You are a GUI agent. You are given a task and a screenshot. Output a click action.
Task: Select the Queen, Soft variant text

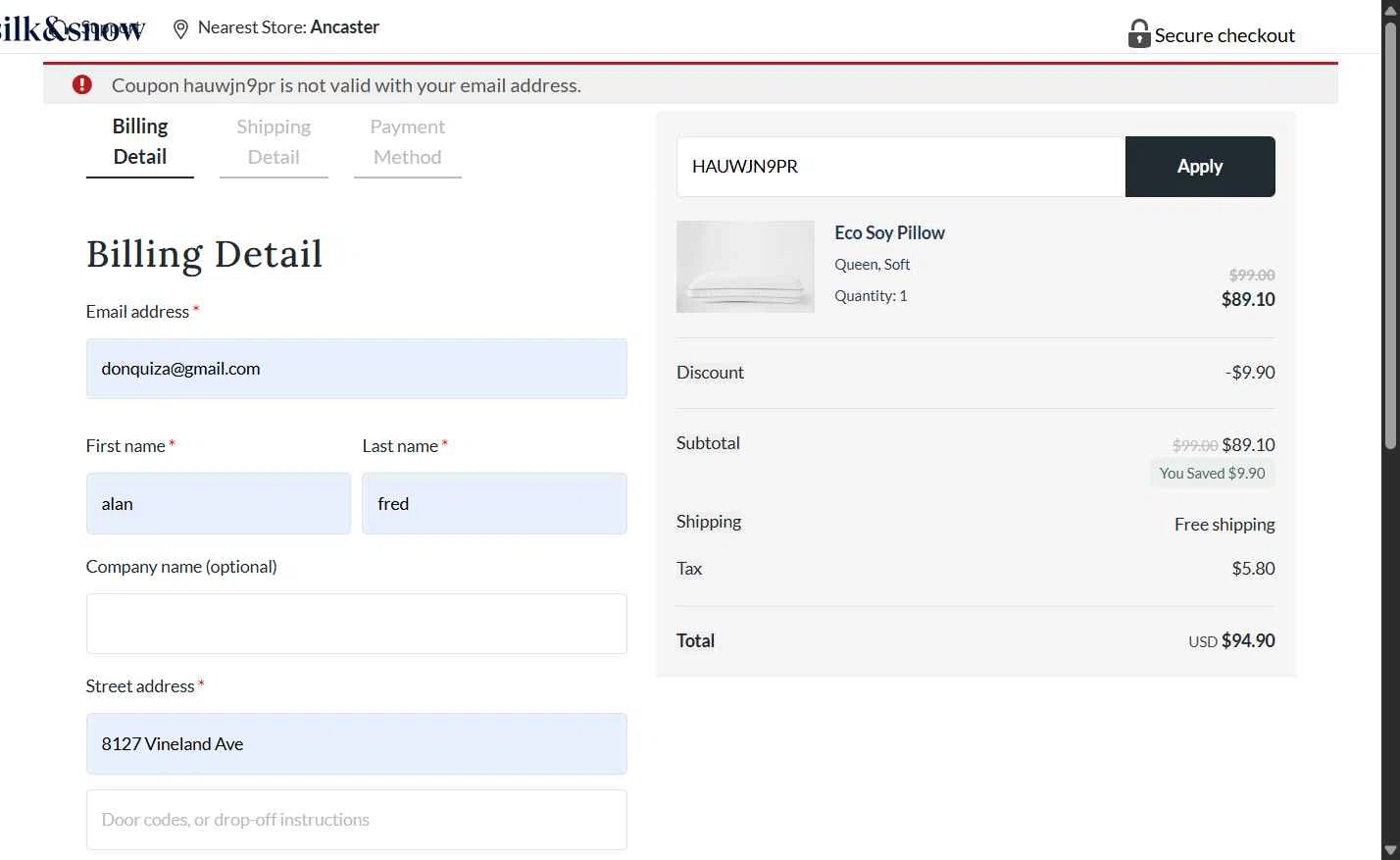click(x=872, y=265)
